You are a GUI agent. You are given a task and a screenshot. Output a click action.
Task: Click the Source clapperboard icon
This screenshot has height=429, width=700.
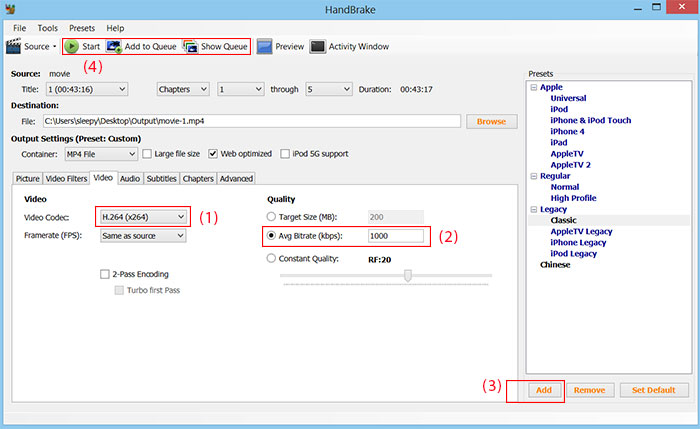click(14, 46)
